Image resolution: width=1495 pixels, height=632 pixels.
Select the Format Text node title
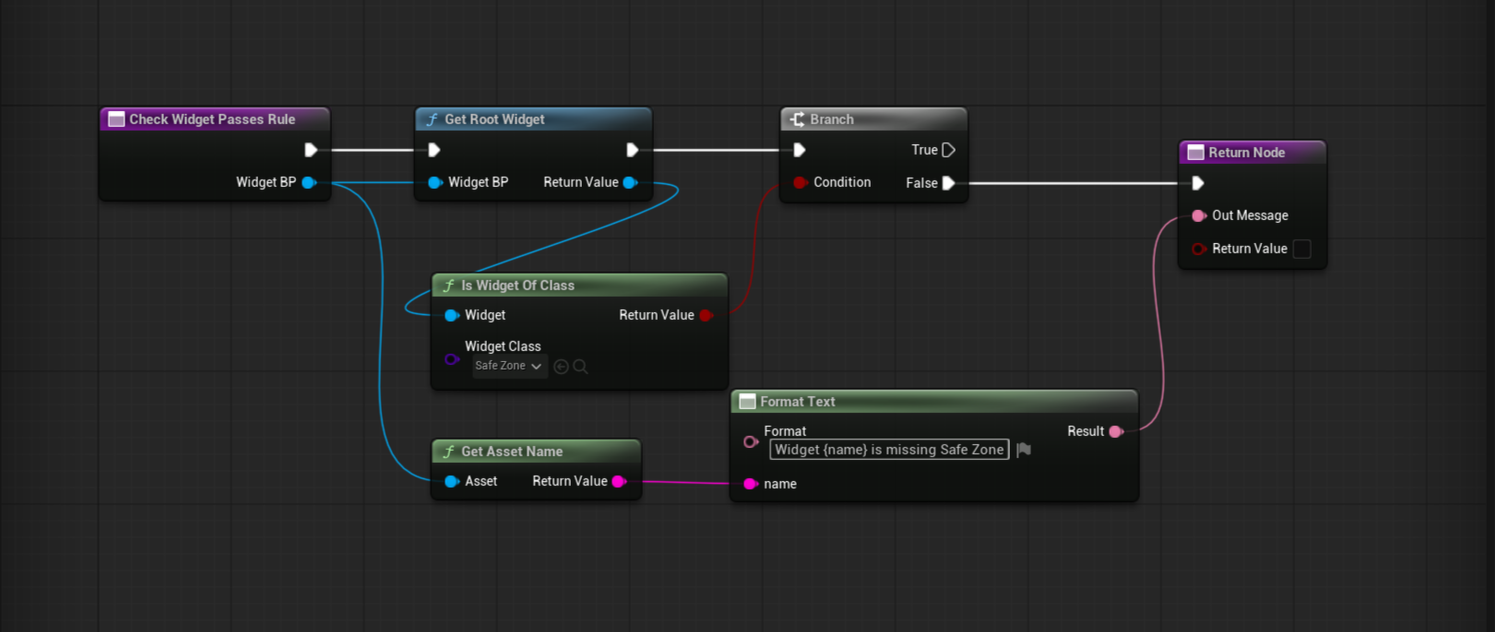point(798,401)
